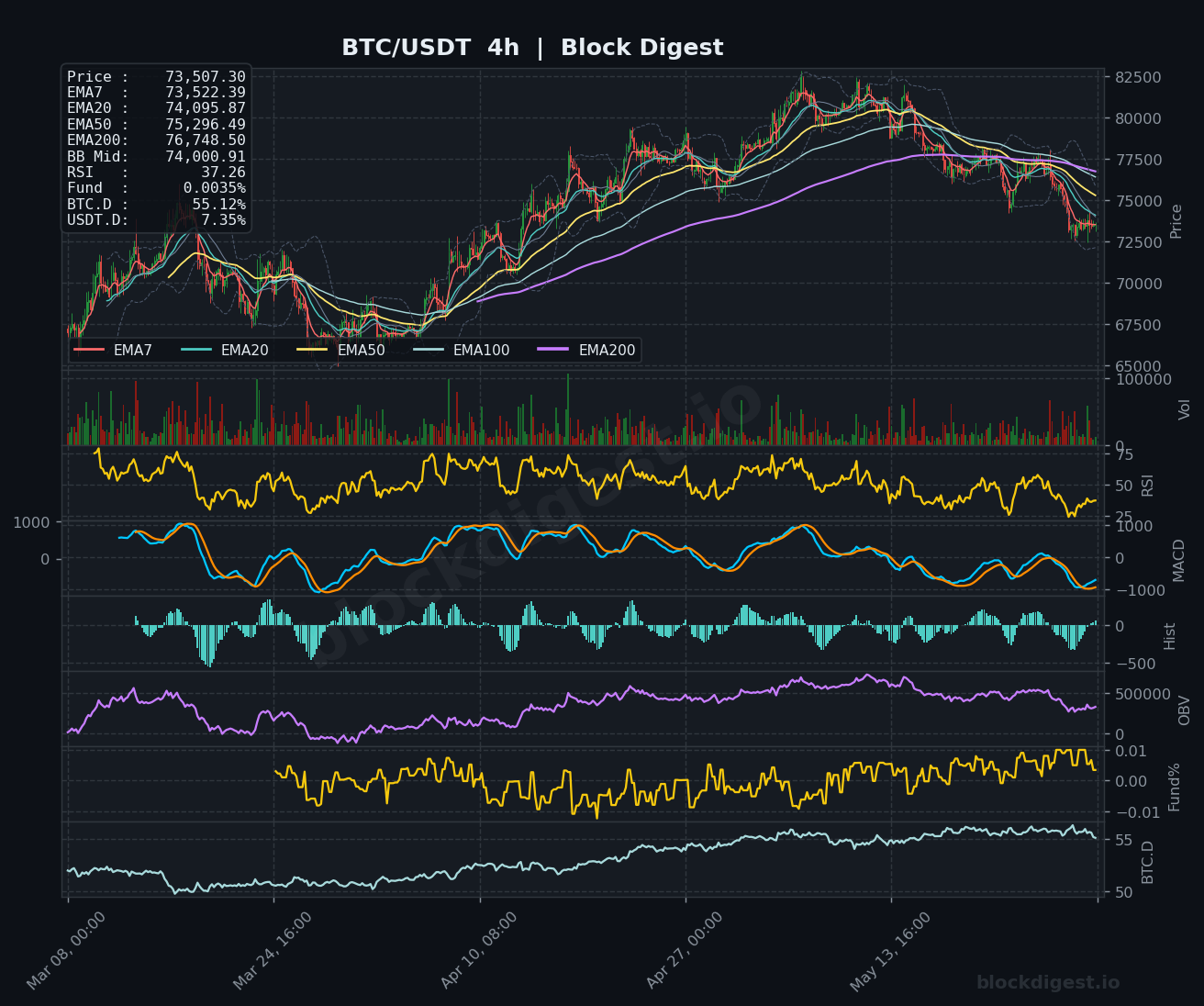Click the Apr 10, 08:00 date label

pos(479,951)
